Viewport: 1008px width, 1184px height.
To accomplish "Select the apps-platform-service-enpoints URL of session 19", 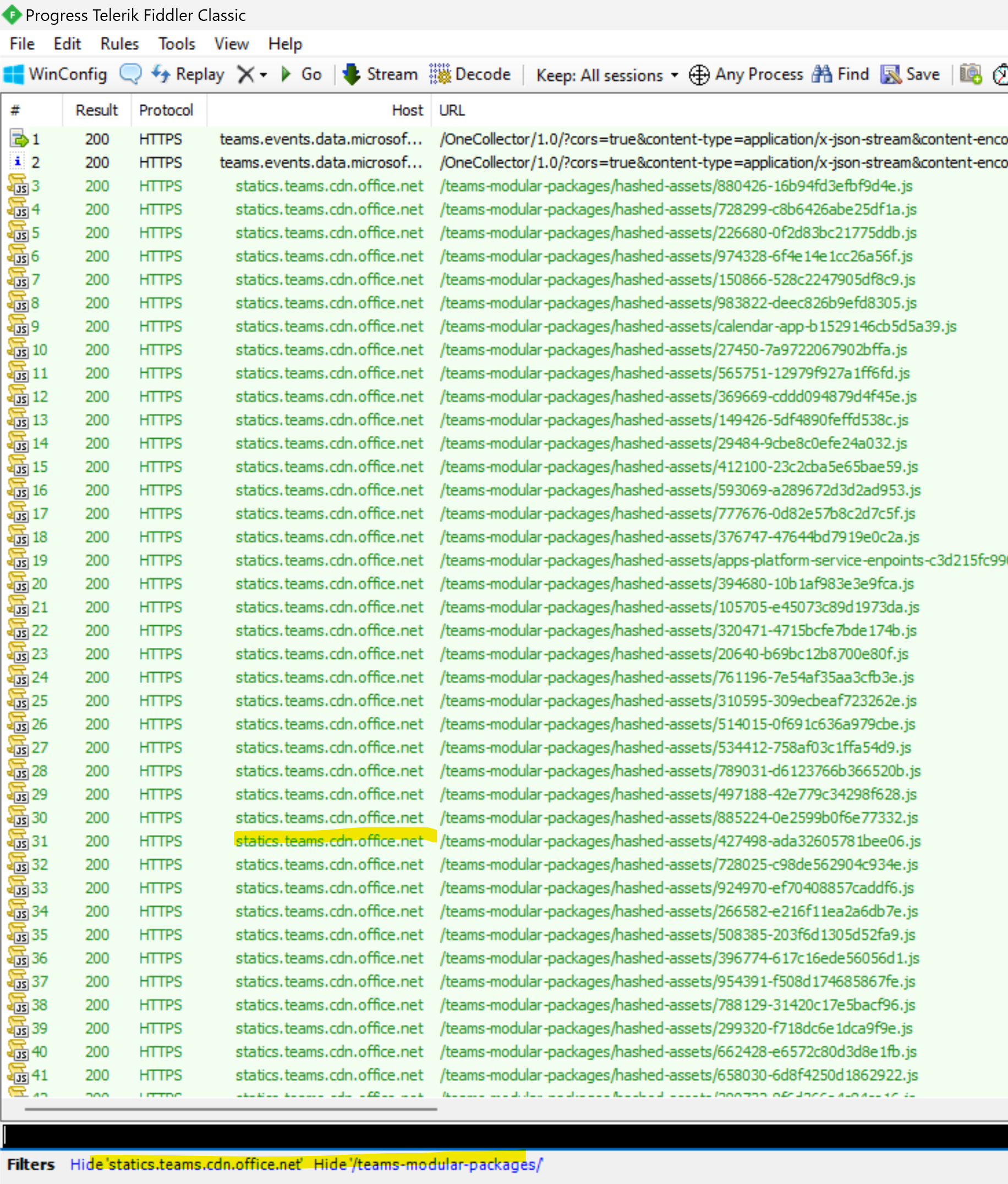I will coord(723,560).
